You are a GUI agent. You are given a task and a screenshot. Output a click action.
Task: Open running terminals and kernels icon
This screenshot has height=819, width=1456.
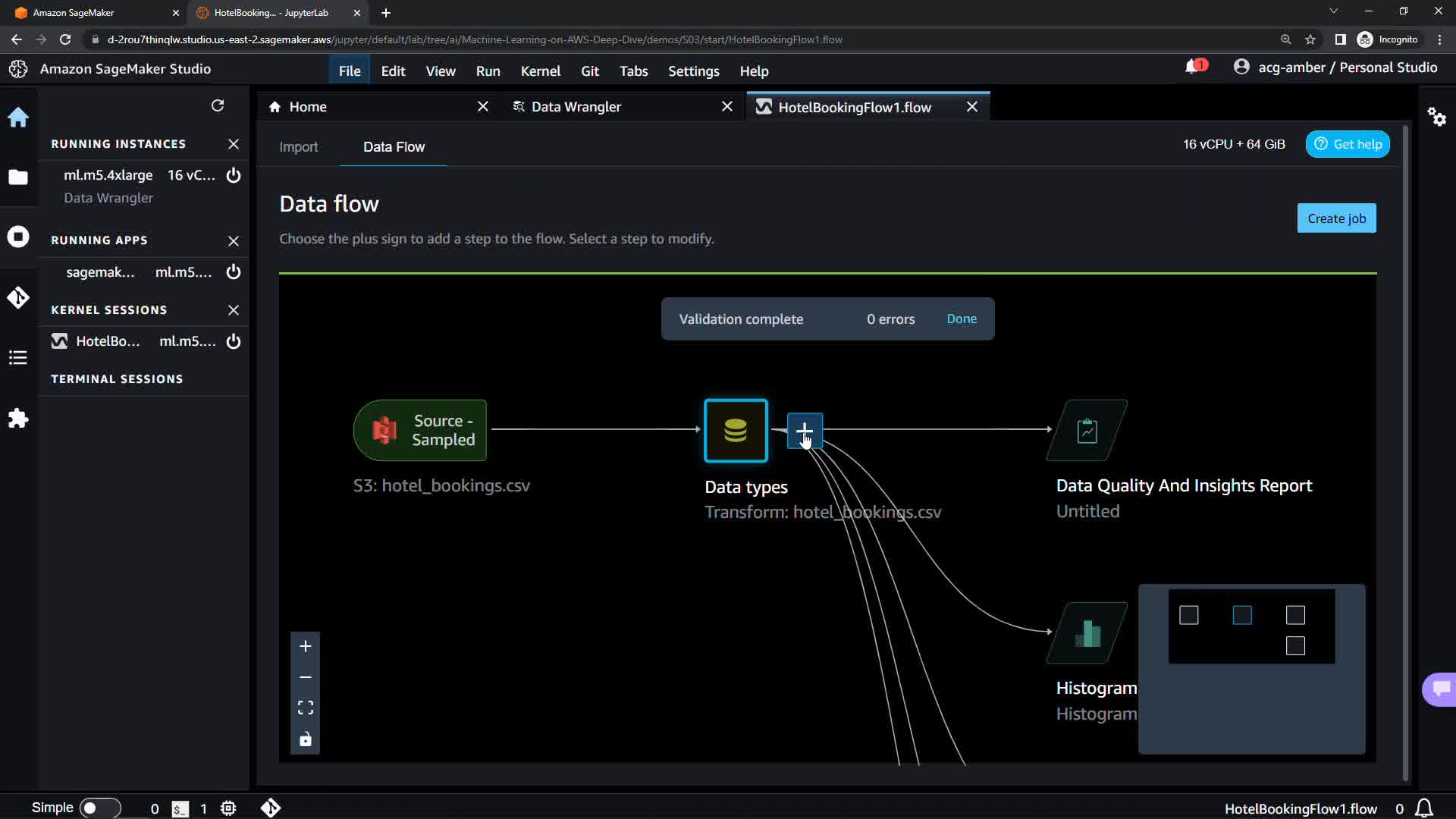(18, 237)
